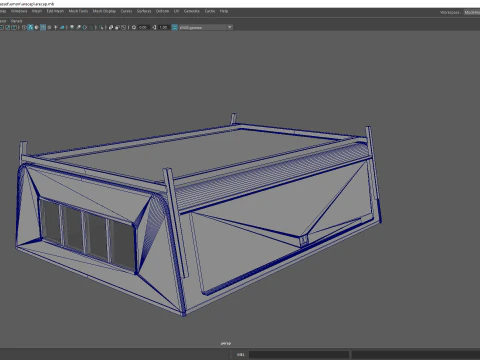Open the sRGB gamma color space dropdown
Screen dimensions: 480x360
pyautogui.click(x=206, y=27)
